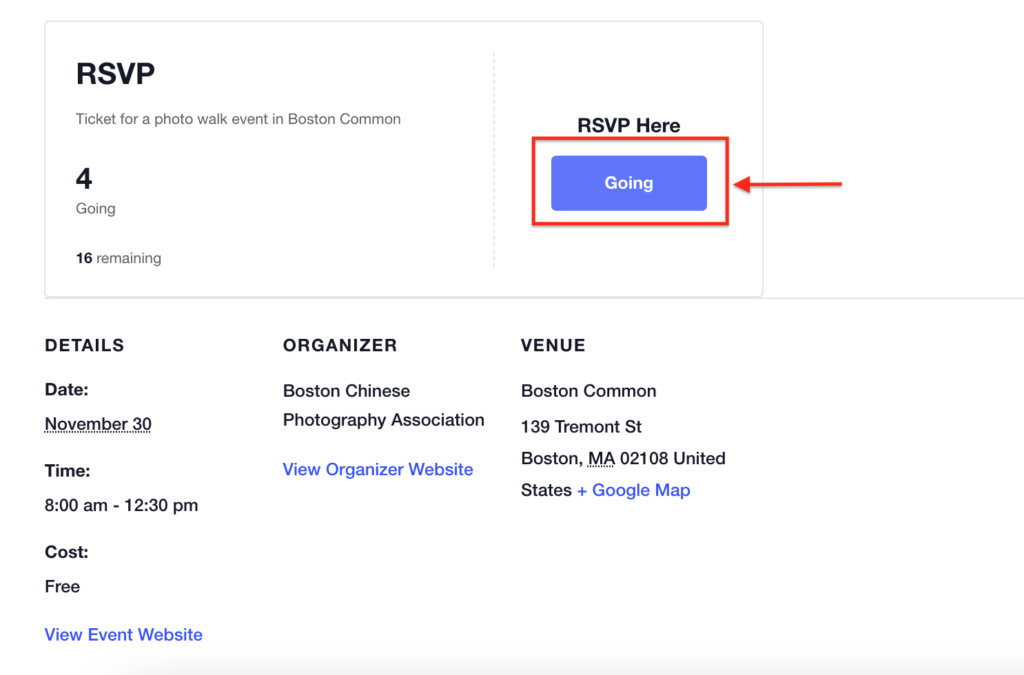The height and width of the screenshot is (675, 1024).
Task: Click the MA state abbreviation
Action: (x=601, y=459)
